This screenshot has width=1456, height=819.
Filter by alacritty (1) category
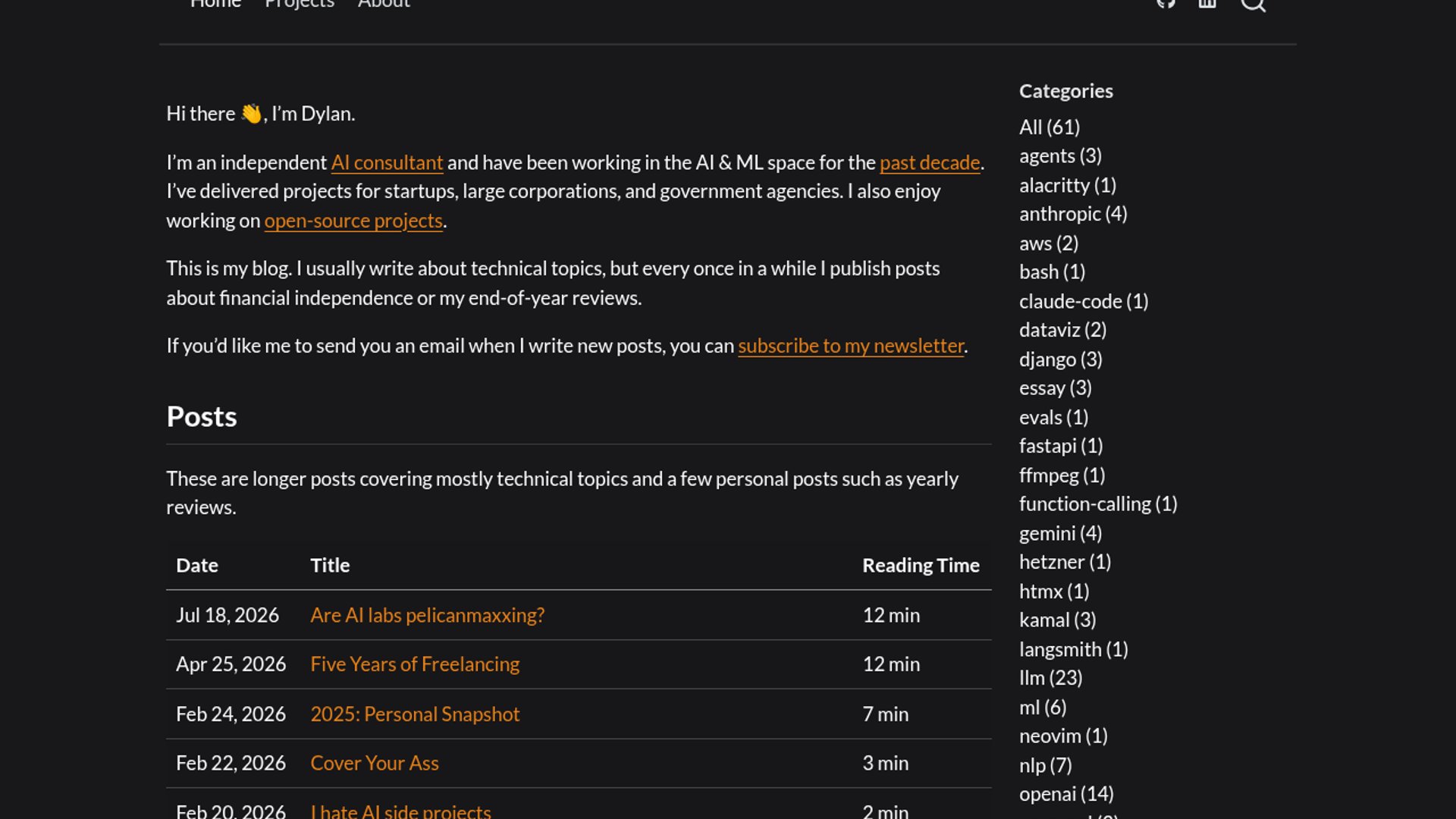[1068, 185]
